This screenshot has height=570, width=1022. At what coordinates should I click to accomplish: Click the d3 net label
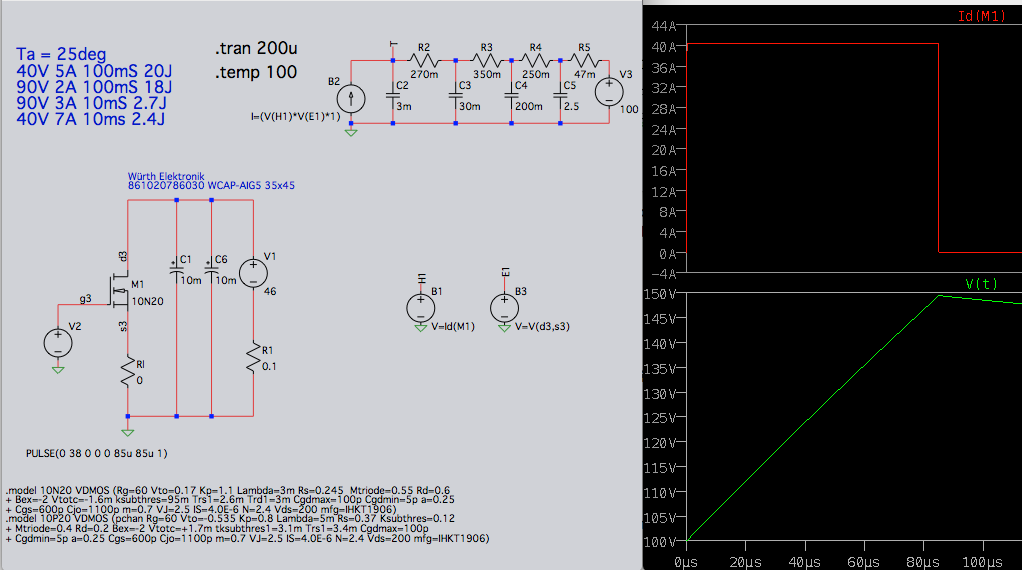click(123, 256)
